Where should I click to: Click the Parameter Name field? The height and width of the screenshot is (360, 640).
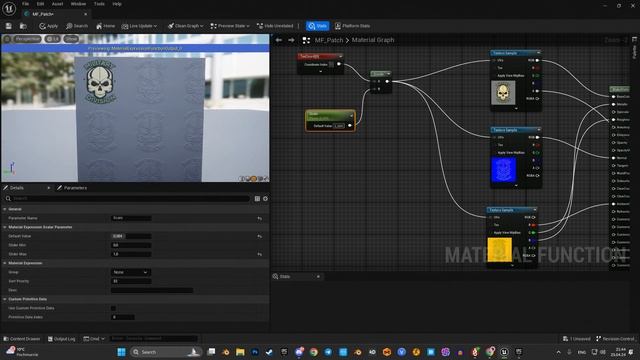(131, 218)
